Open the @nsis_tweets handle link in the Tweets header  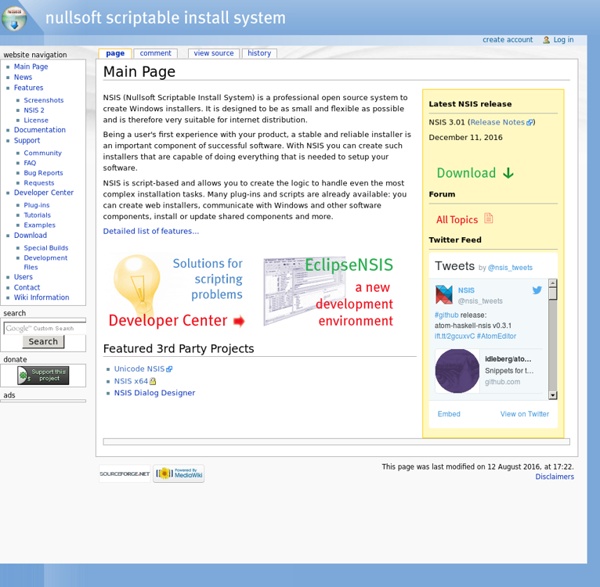click(510, 267)
